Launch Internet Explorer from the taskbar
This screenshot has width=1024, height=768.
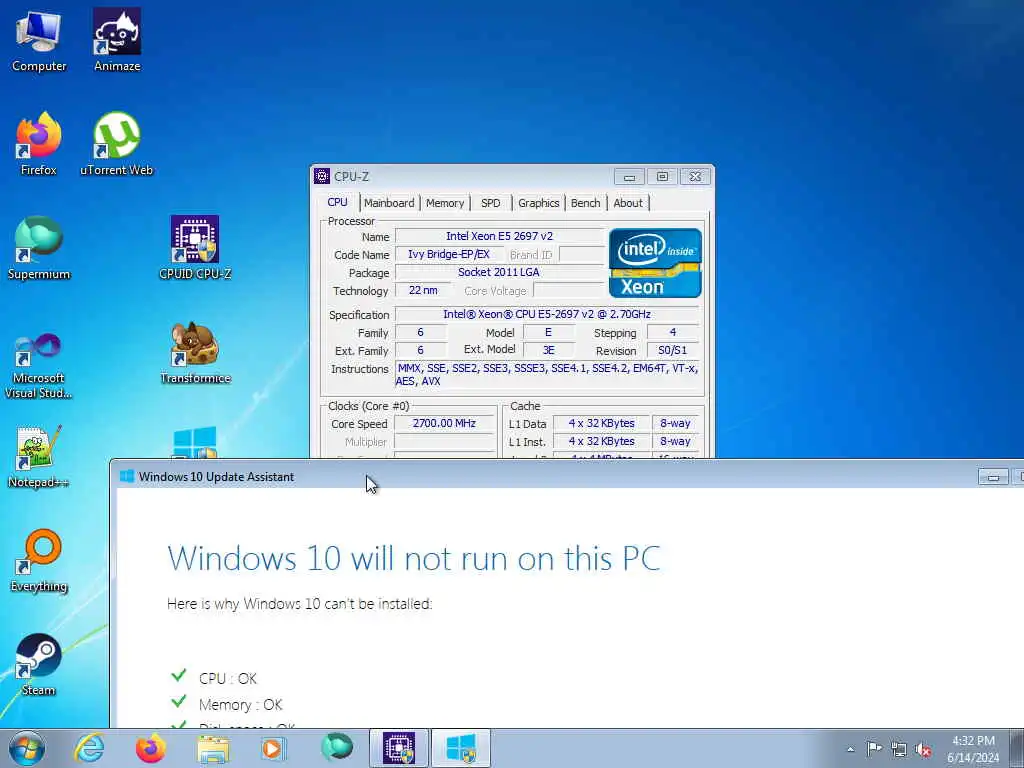pos(89,748)
